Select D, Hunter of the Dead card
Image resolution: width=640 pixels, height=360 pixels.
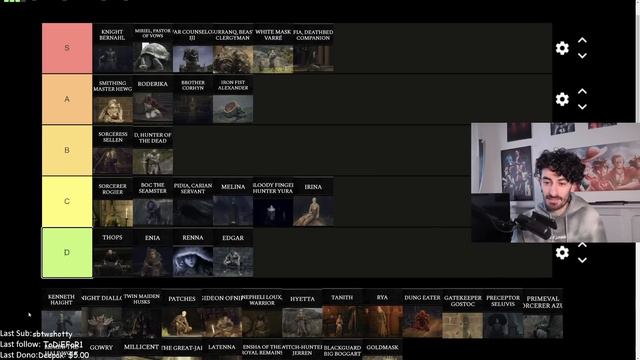click(x=153, y=150)
